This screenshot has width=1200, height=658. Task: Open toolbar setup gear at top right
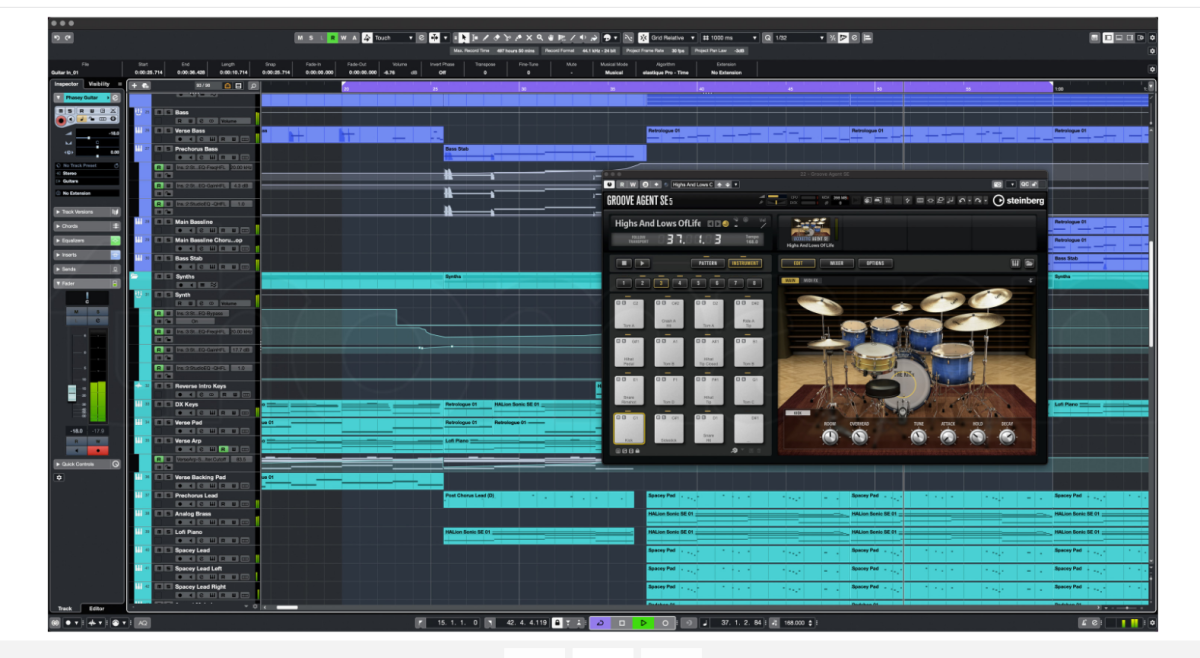(x=1152, y=38)
